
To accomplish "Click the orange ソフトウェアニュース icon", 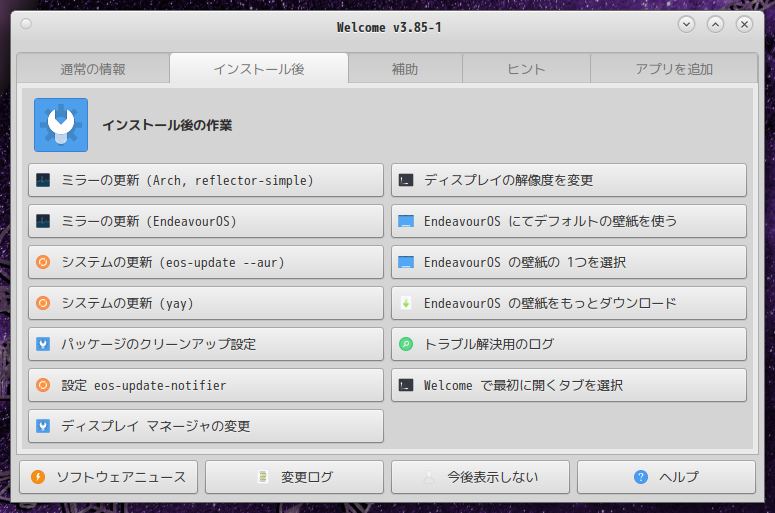I will 38,476.
